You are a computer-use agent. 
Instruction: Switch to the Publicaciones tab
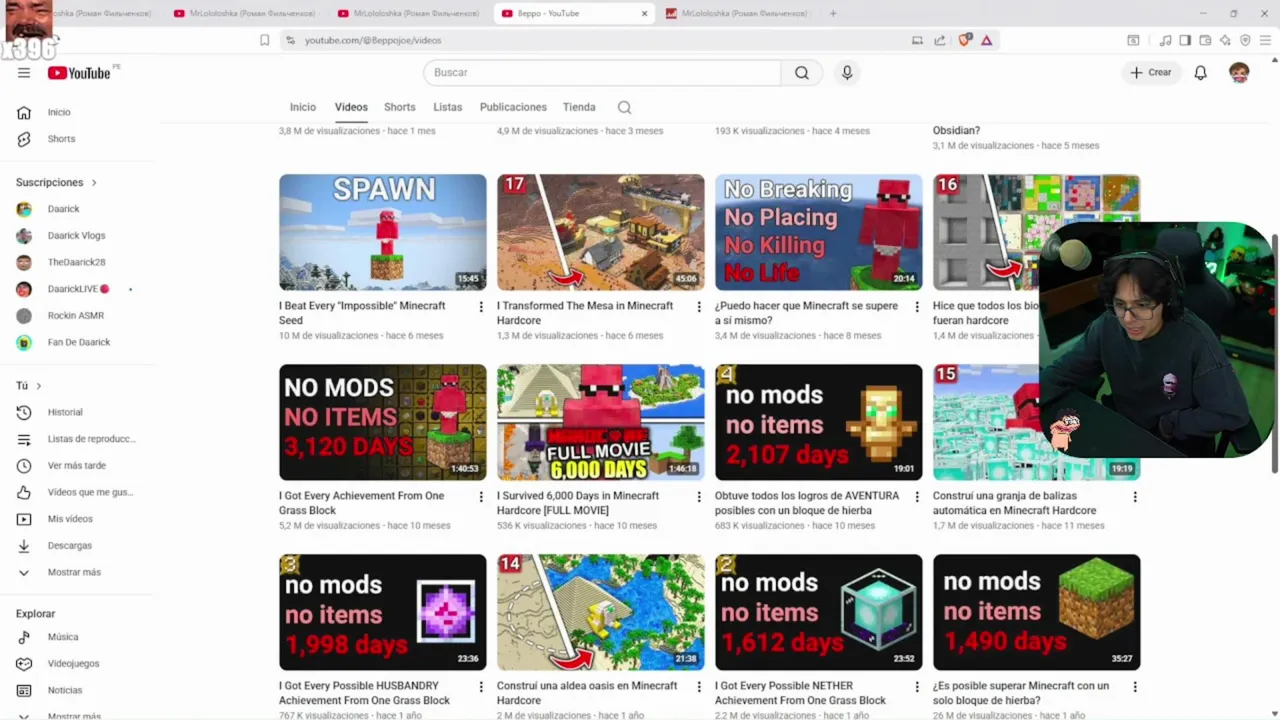(x=513, y=107)
